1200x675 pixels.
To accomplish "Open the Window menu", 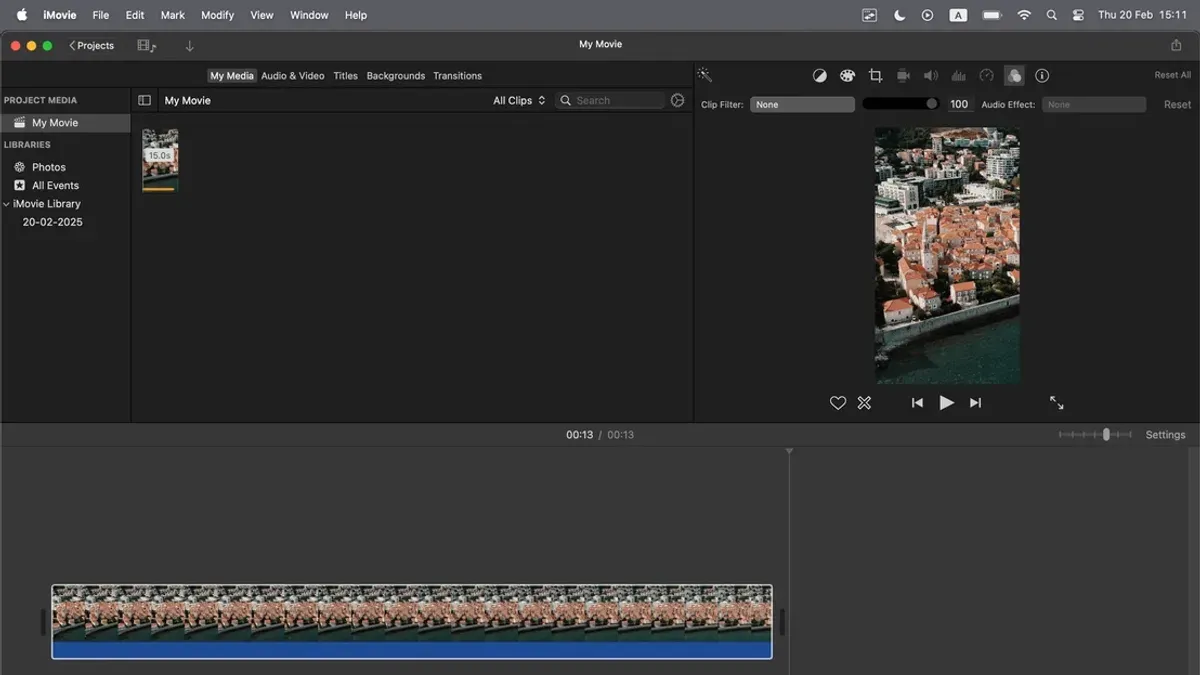I will [309, 15].
